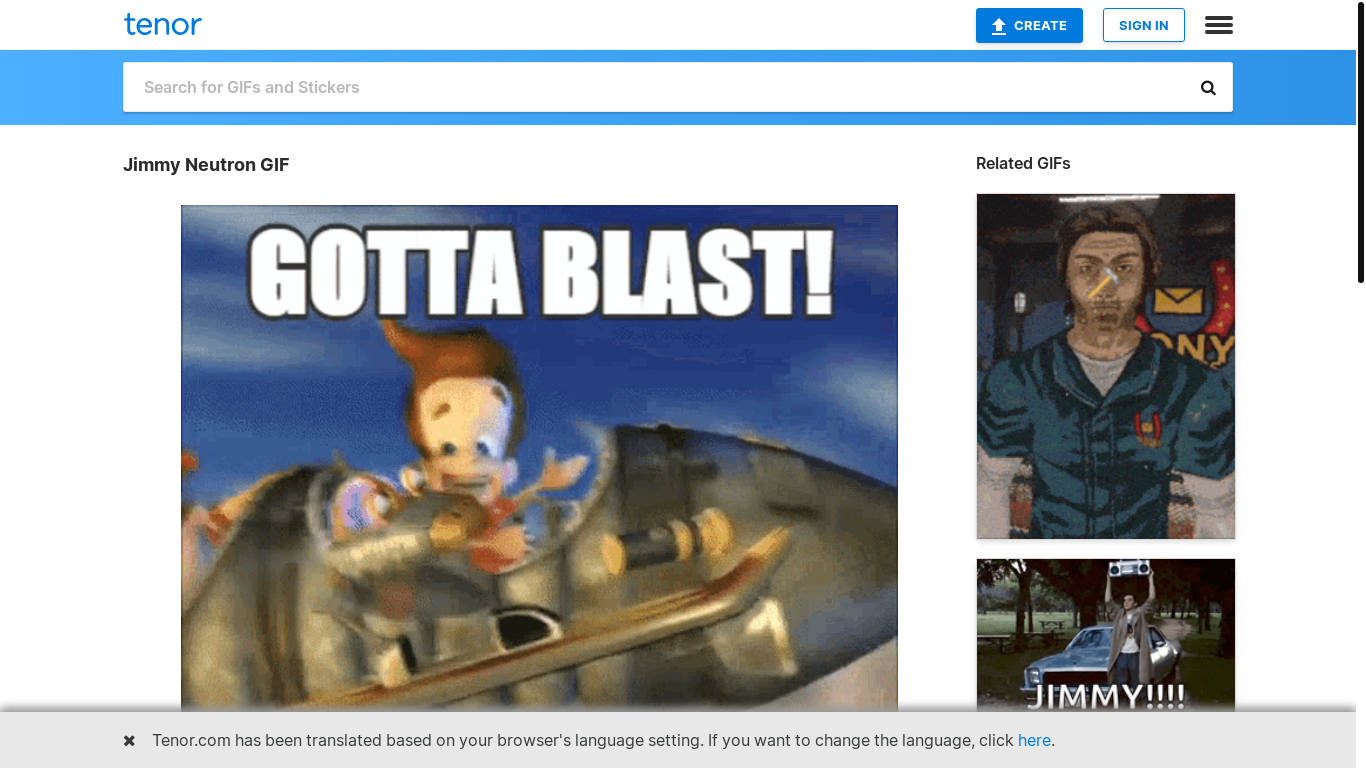Click the 'Jimmy Neutron GIF' heading

[x=206, y=165]
